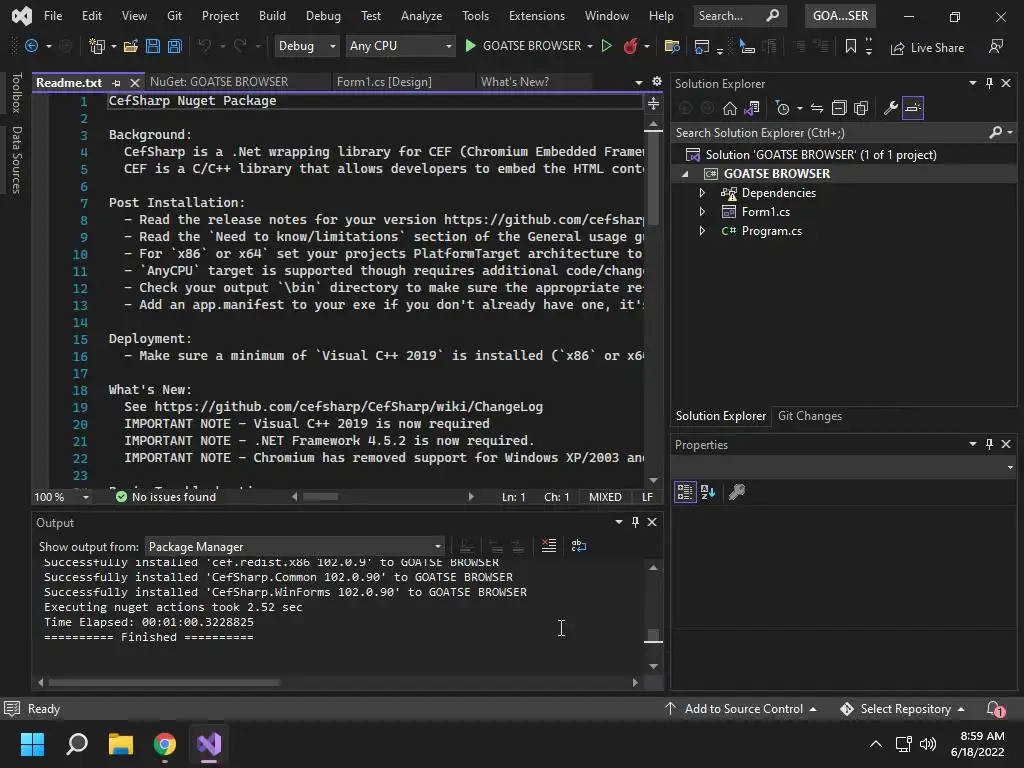Open the Toolbox side tab
Viewport: 1024px width, 768px height.
[x=16, y=93]
